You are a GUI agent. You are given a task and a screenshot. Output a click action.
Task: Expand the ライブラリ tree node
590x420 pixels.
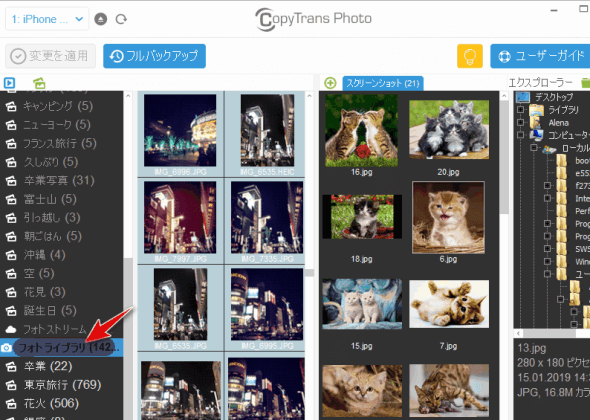point(520,110)
